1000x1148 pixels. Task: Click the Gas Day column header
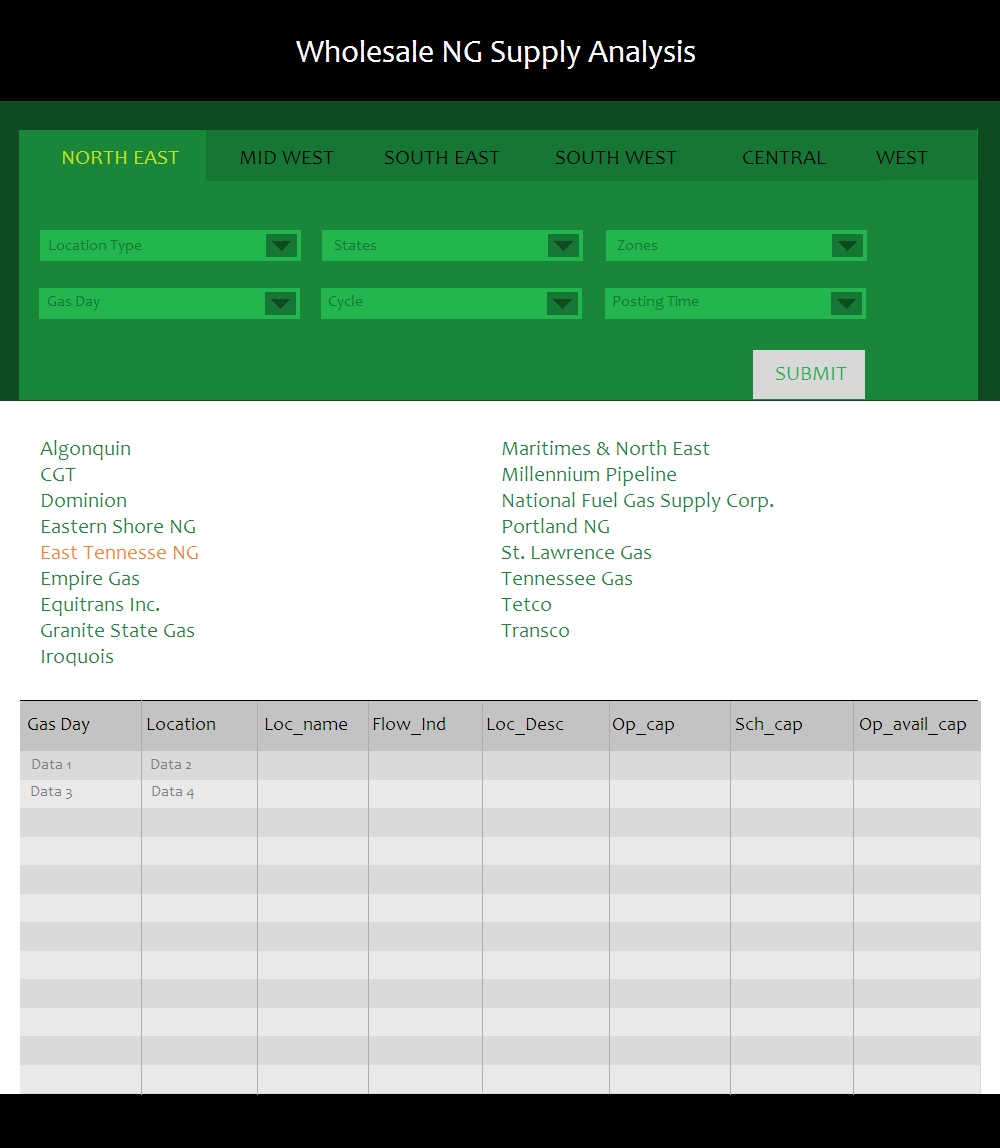pyautogui.click(x=81, y=726)
